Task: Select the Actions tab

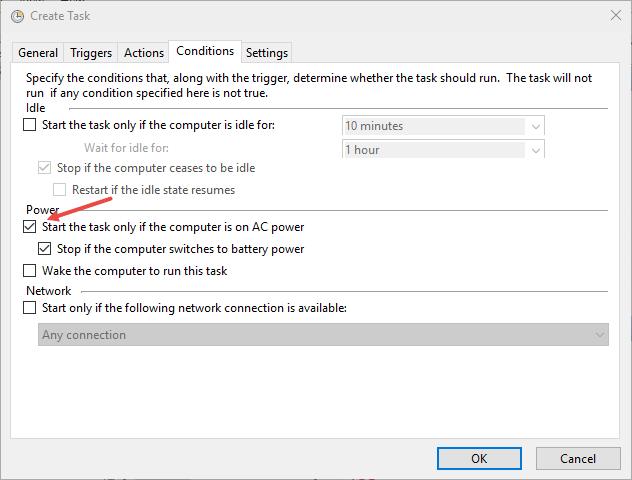Action: click(144, 53)
